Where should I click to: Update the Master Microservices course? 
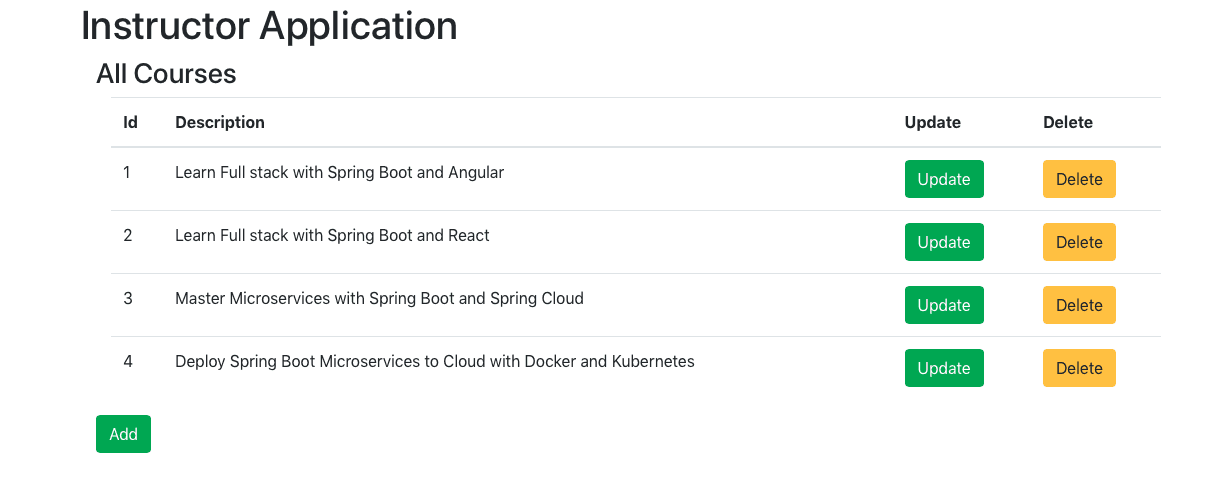coord(944,305)
